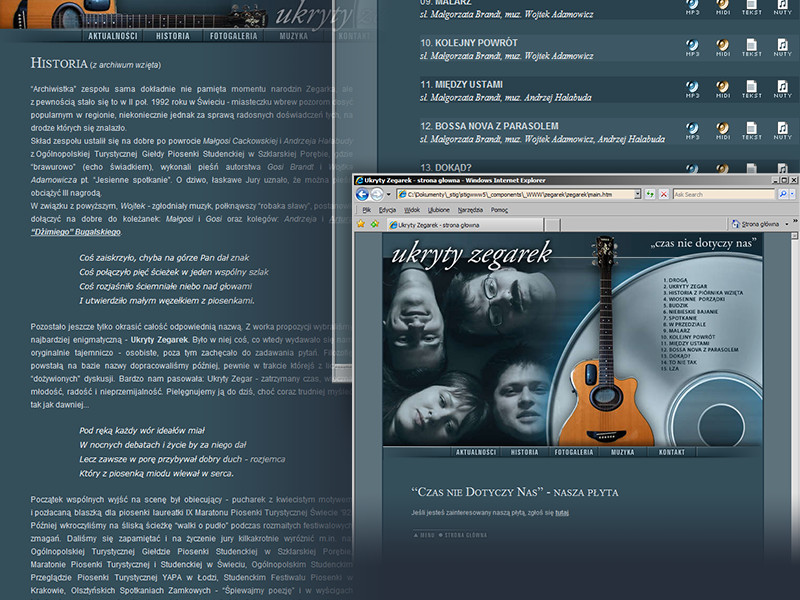Viewport: 800px width, 600px height.
Task: Open sheet music (Nuty) for Między Ustami
Action: (x=782, y=89)
